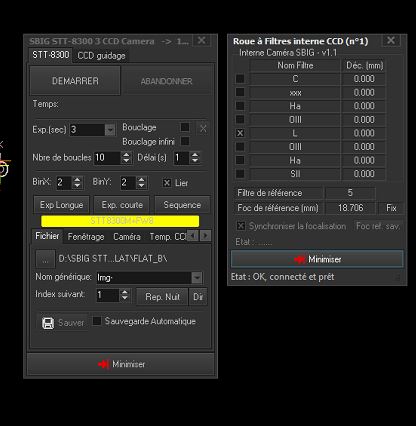Image resolution: width=416 pixels, height=426 pixels.
Task: Open the Fenêtrage tab
Action: point(86,237)
